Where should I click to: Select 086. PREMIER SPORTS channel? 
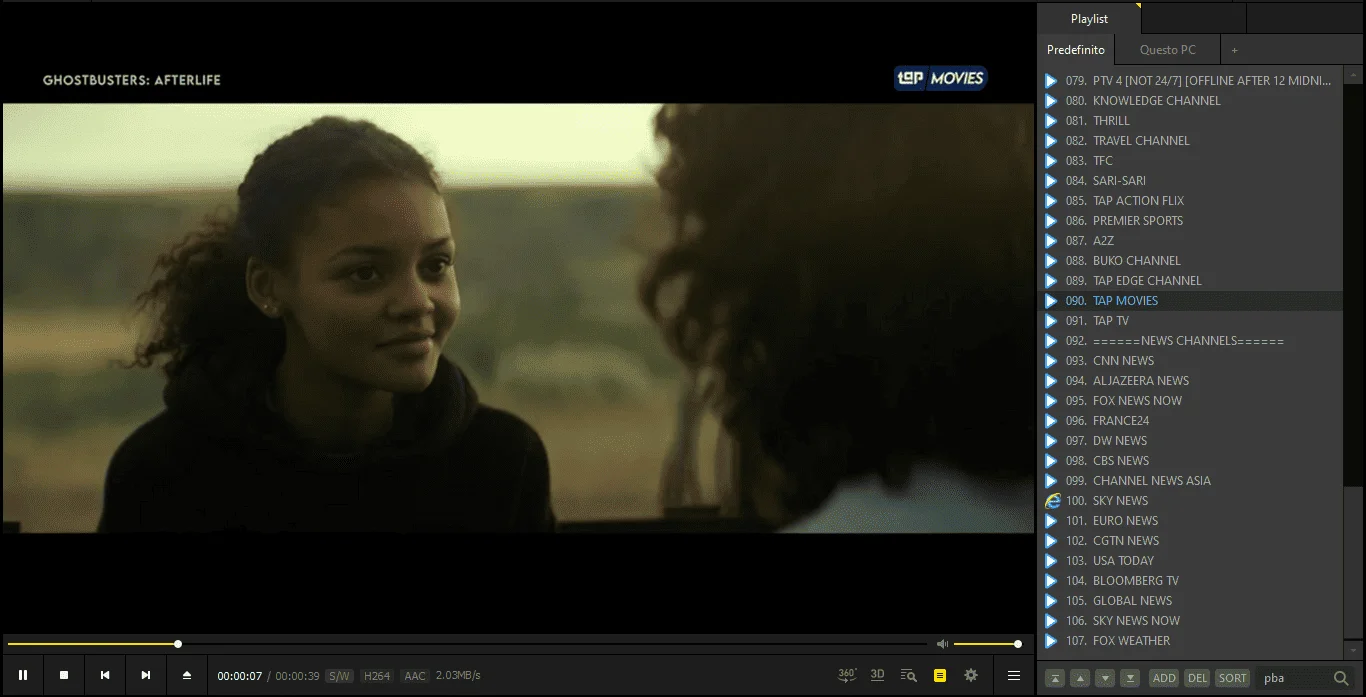pyautogui.click(x=1190, y=221)
